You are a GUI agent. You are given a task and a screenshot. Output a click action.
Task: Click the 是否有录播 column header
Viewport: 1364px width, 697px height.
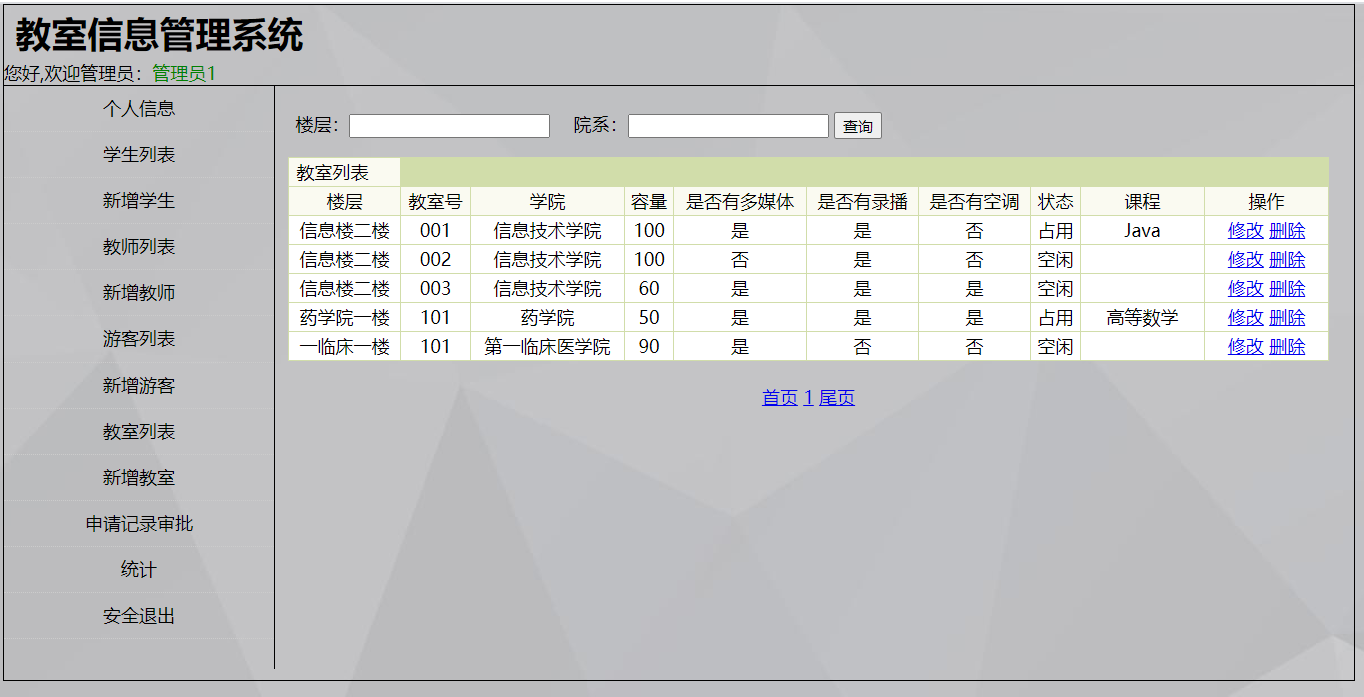[862, 202]
